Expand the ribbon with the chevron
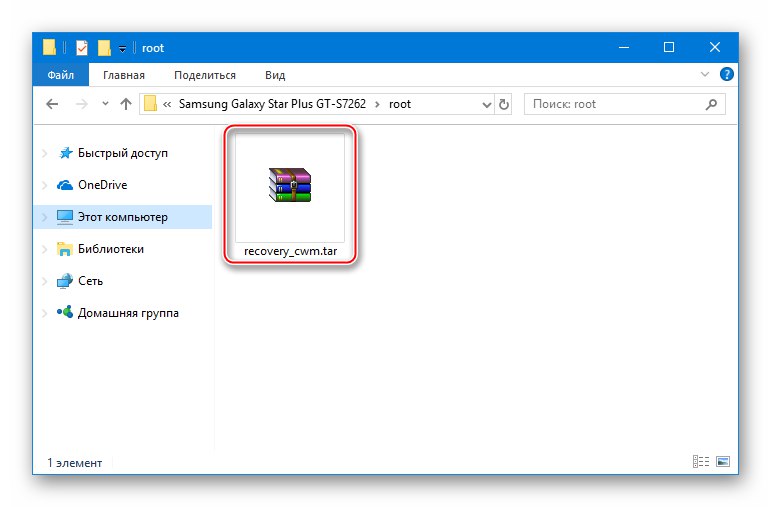 [x=705, y=74]
